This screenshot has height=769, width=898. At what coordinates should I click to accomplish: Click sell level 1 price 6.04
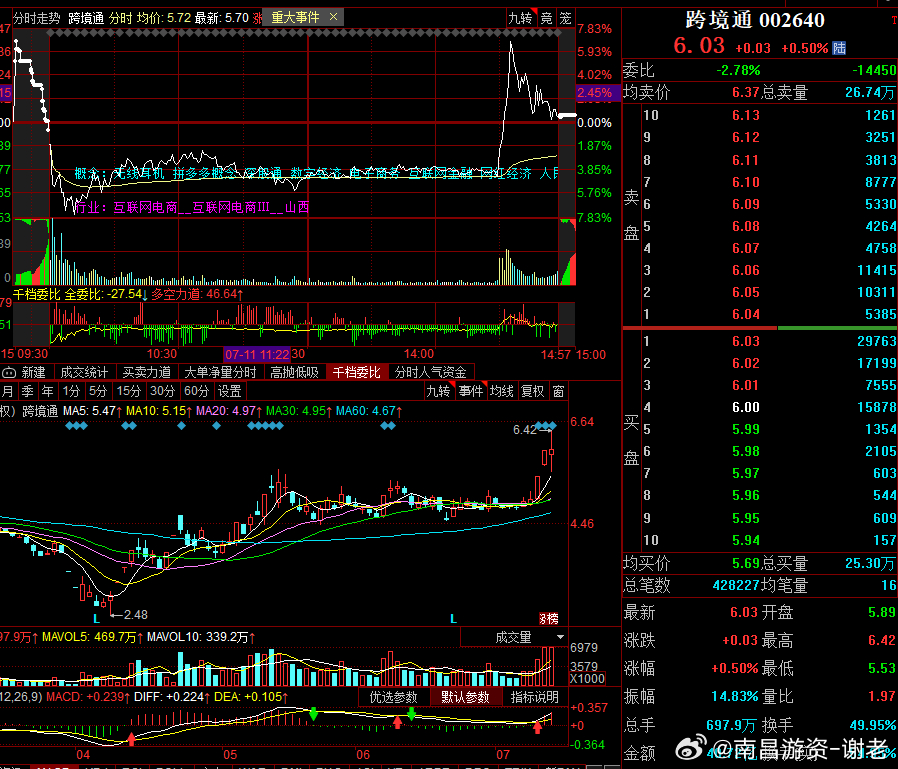click(746, 314)
